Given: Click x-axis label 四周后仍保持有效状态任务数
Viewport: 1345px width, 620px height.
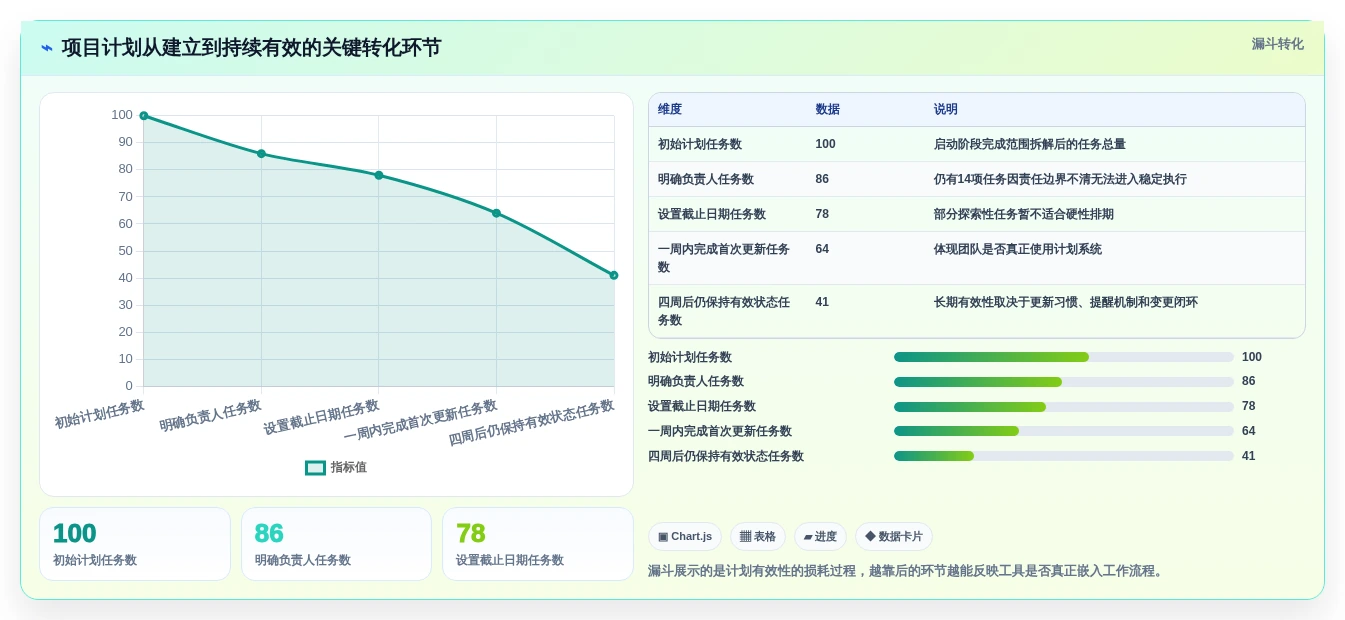Looking at the screenshot, I should [x=531, y=423].
